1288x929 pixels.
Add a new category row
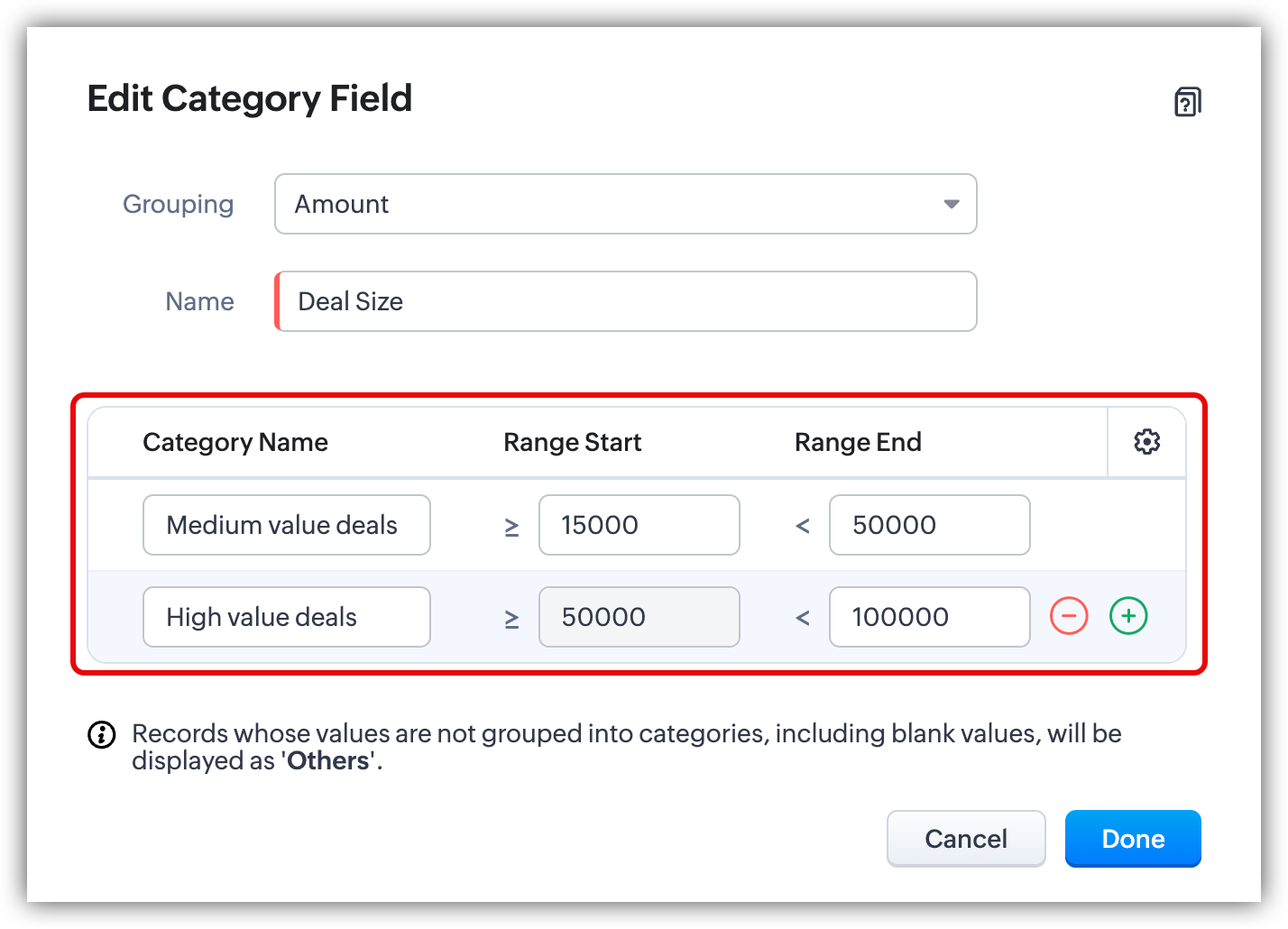1128,617
